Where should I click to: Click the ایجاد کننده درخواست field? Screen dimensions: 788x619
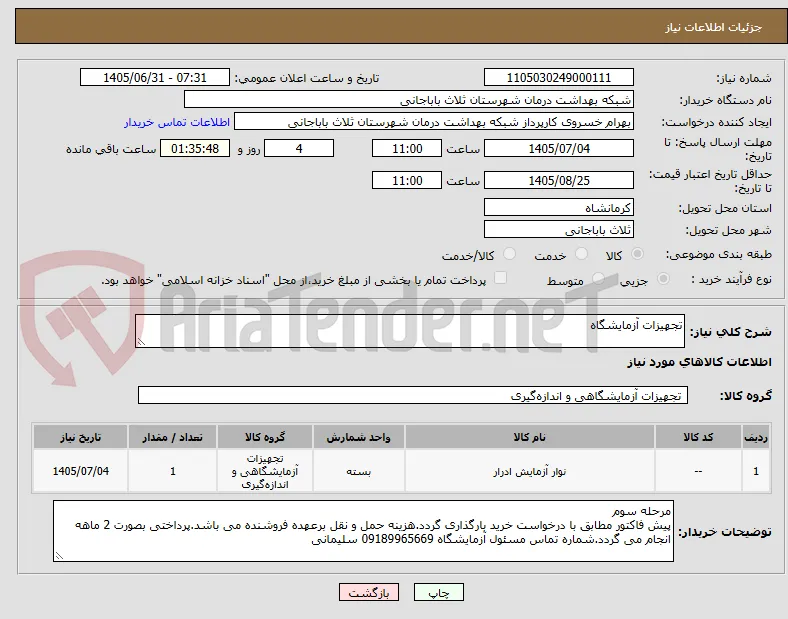coord(434,122)
